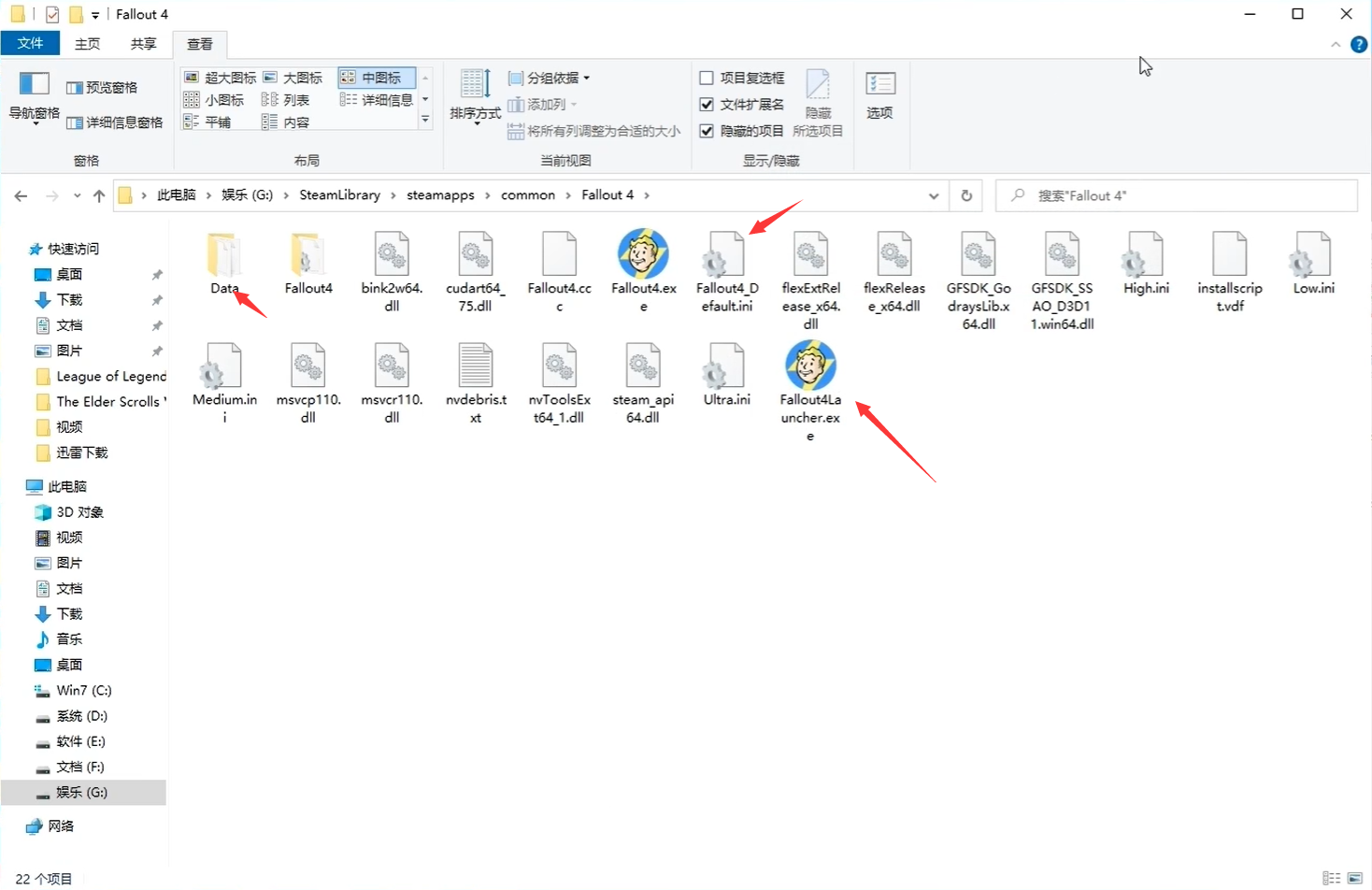Open recent locations dropdown arrow

coord(77,195)
